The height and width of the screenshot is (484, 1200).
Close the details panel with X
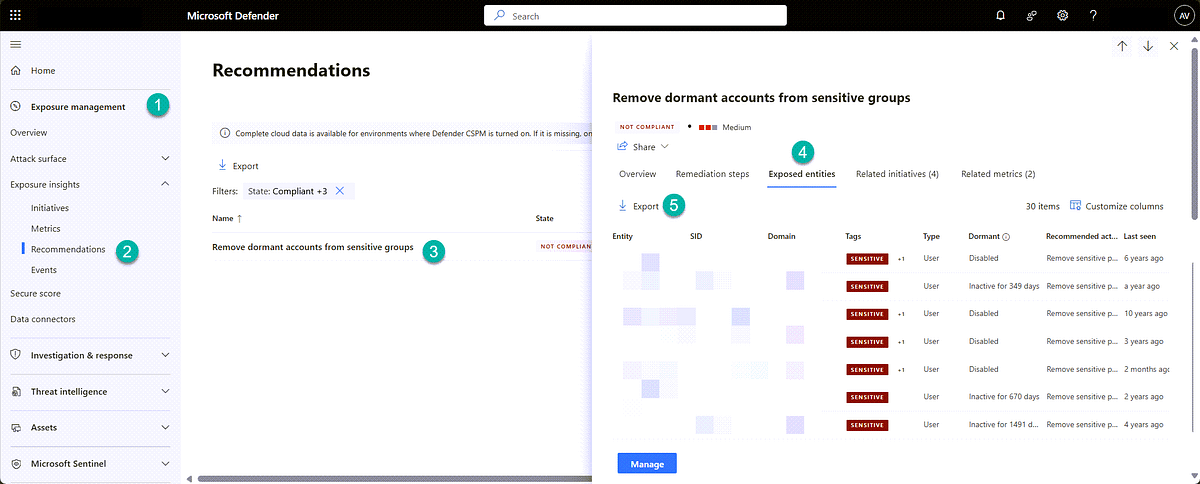[x=1174, y=46]
